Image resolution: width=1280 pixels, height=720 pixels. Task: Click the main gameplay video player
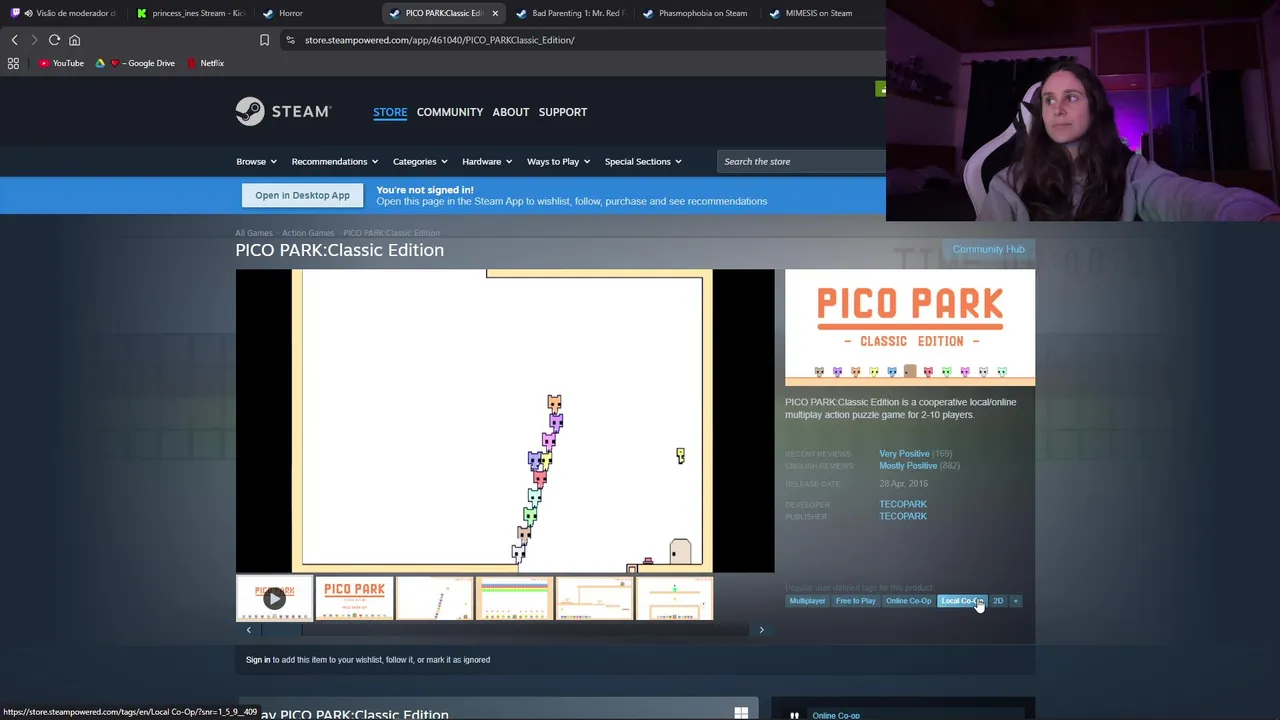[x=505, y=421]
